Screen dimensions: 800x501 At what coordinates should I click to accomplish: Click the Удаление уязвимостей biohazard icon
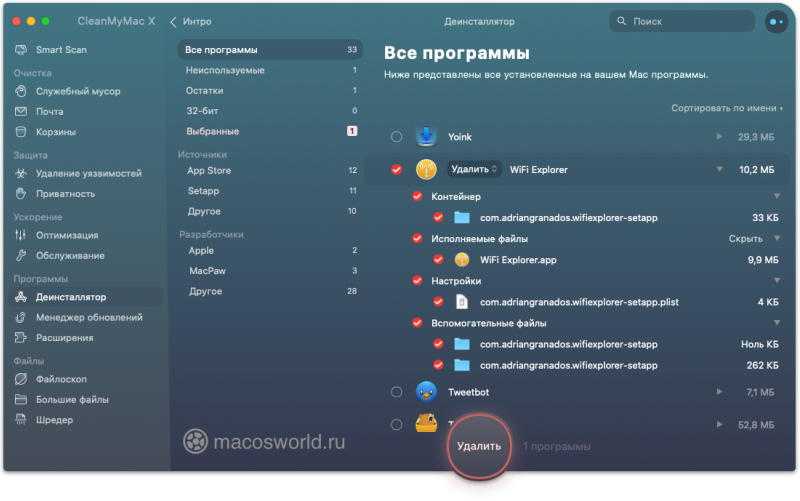(x=21, y=173)
